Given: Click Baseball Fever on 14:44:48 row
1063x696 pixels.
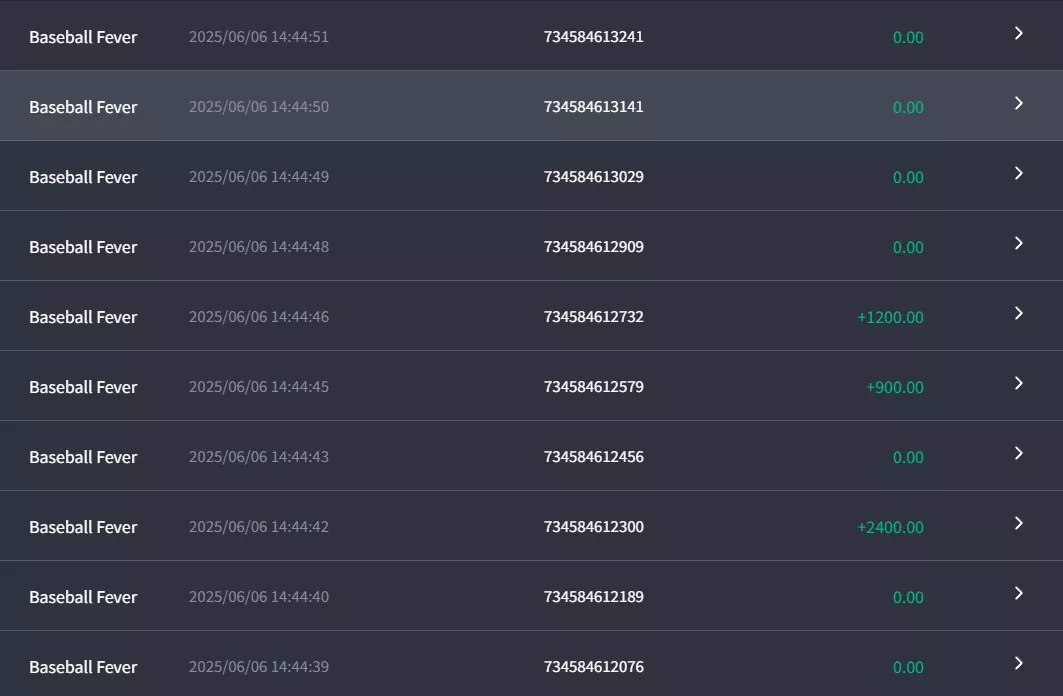Looking at the screenshot, I should pos(83,247).
